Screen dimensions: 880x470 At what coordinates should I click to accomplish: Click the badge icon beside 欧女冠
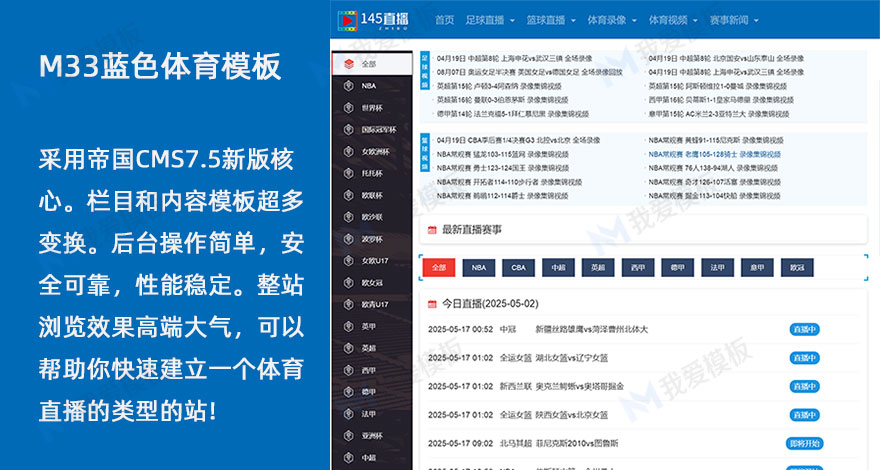coord(349,282)
